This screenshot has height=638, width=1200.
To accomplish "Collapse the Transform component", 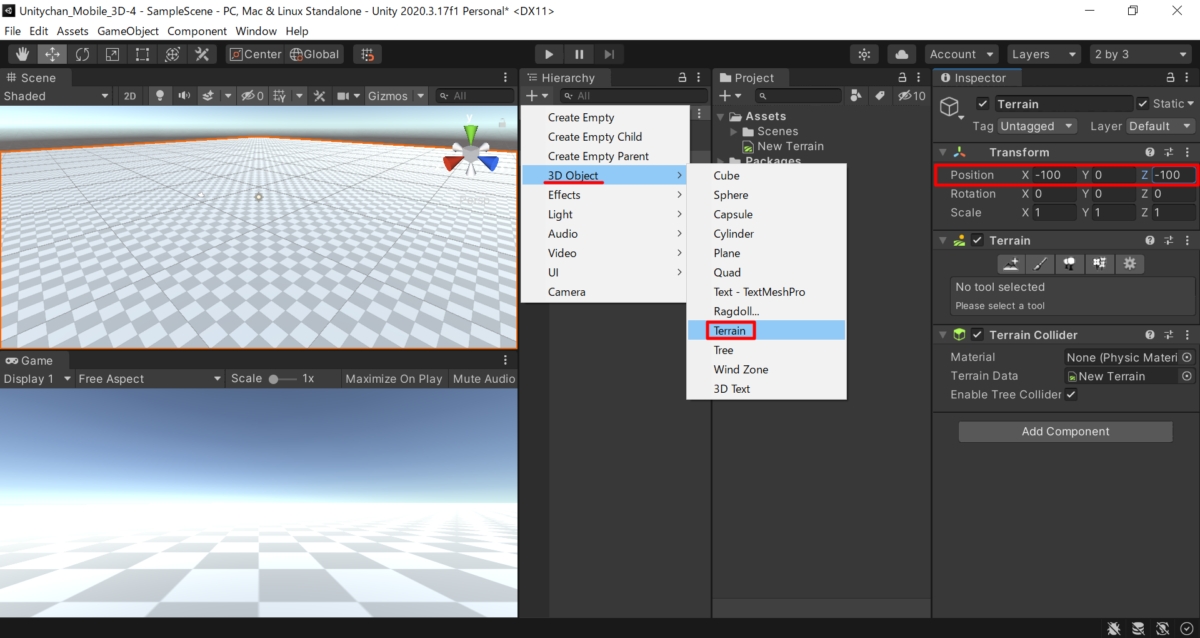I will [941, 152].
